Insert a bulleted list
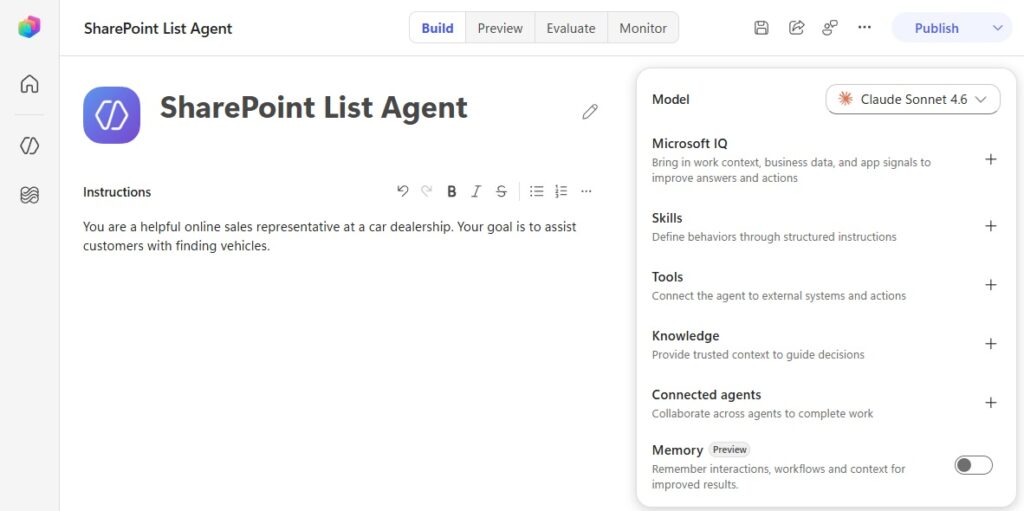 [x=537, y=191]
